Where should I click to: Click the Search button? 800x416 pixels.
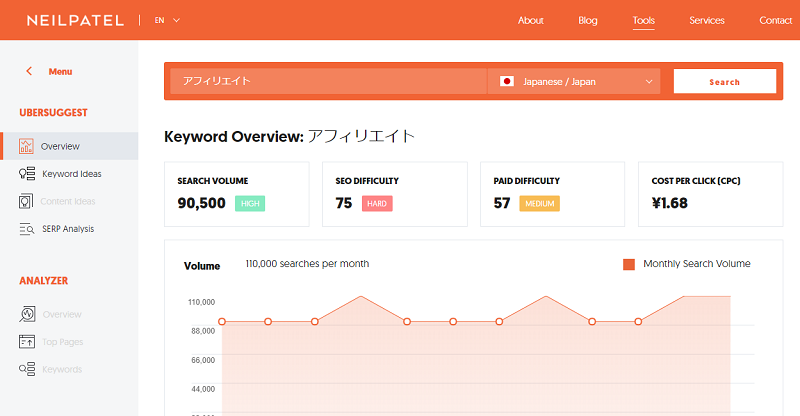point(724,81)
